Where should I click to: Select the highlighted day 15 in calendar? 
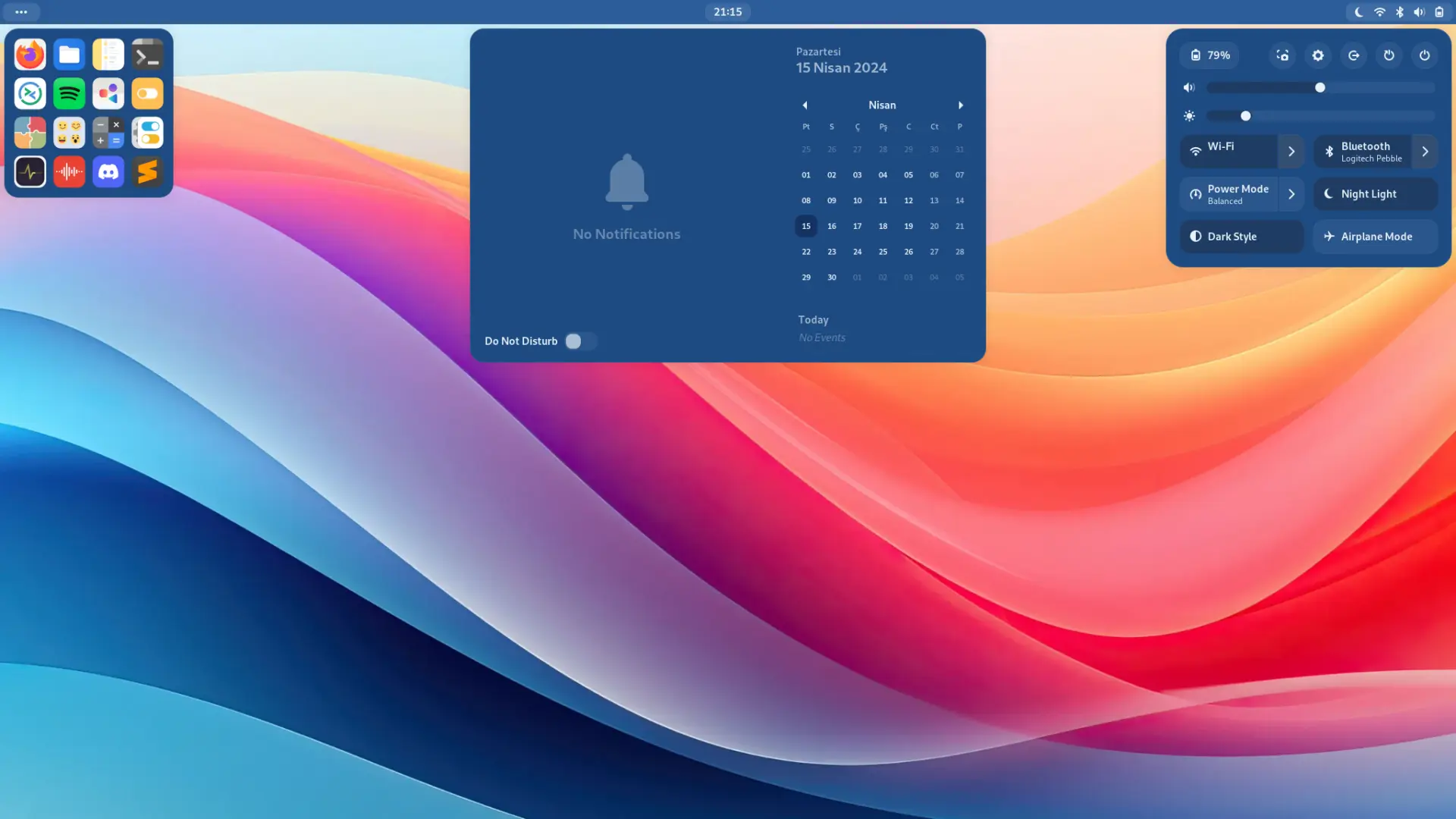[806, 226]
